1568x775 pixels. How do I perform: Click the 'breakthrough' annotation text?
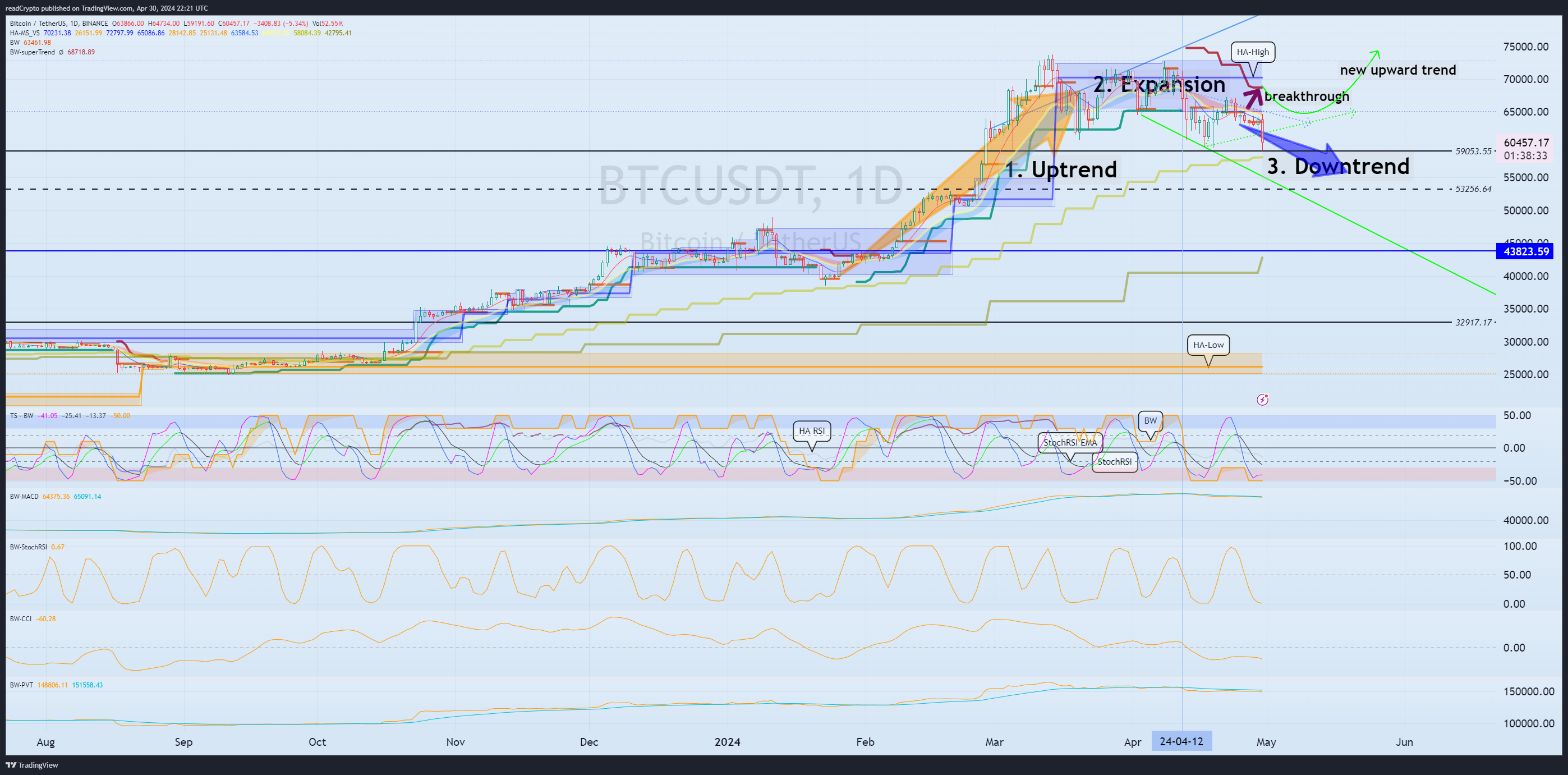click(1307, 96)
